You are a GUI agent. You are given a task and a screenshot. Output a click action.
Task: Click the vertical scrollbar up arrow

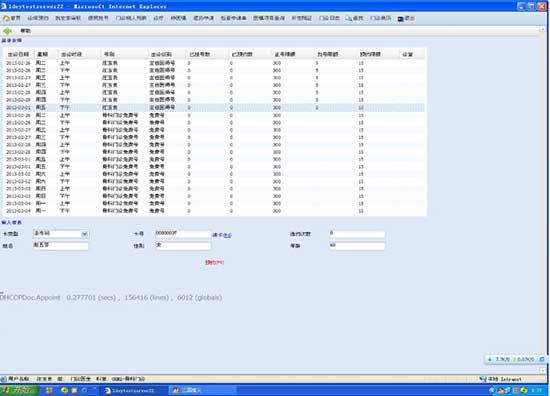(x=543, y=29)
